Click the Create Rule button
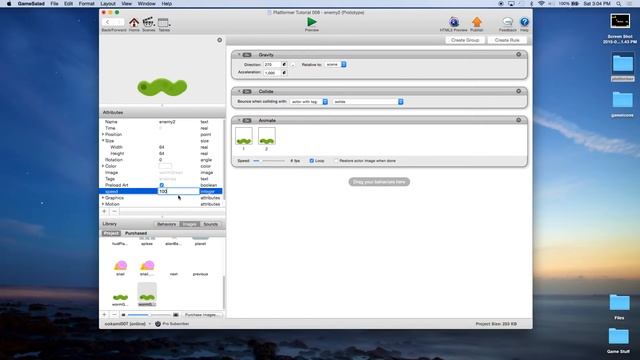Image resolution: width=640 pixels, height=360 pixels. [x=507, y=40]
